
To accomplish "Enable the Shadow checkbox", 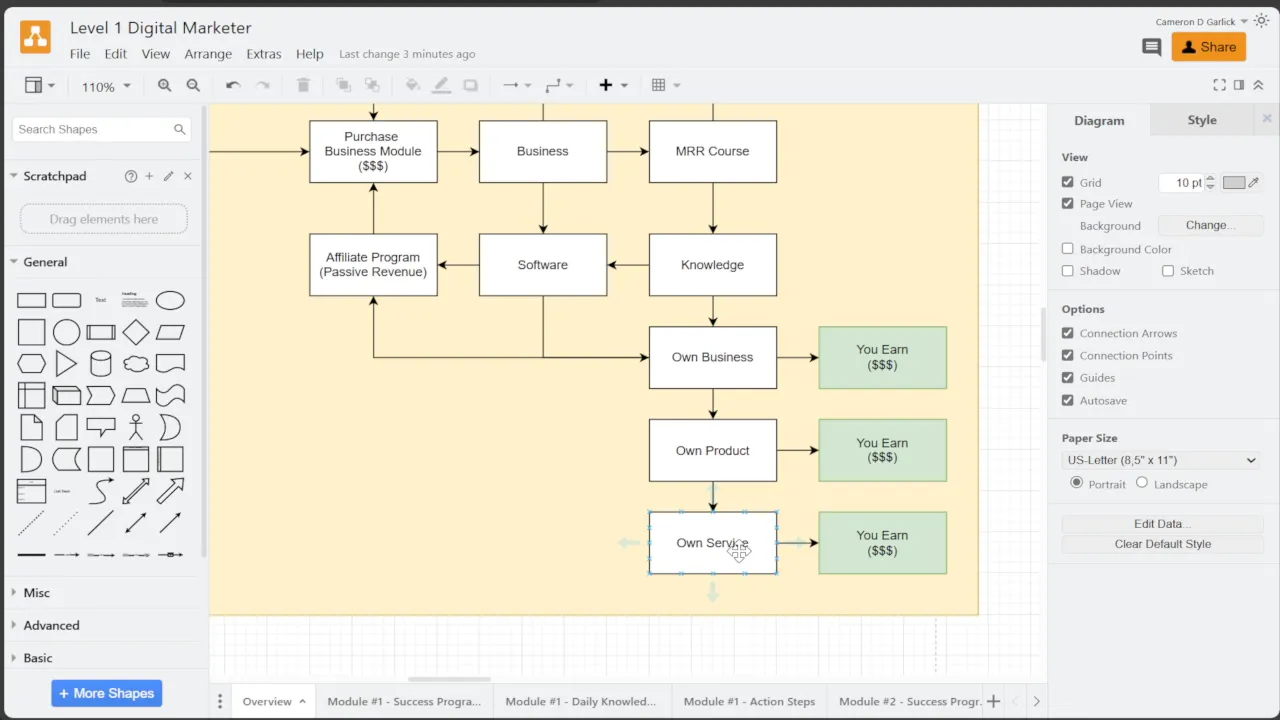I will [x=1068, y=271].
